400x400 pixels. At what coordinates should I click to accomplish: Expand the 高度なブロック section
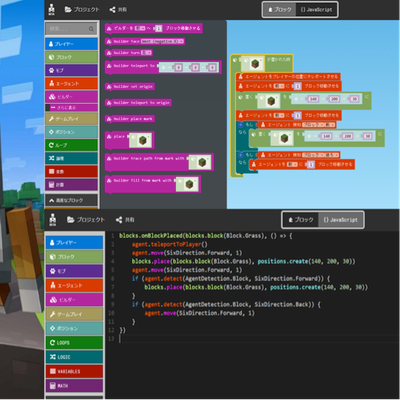coord(71,200)
